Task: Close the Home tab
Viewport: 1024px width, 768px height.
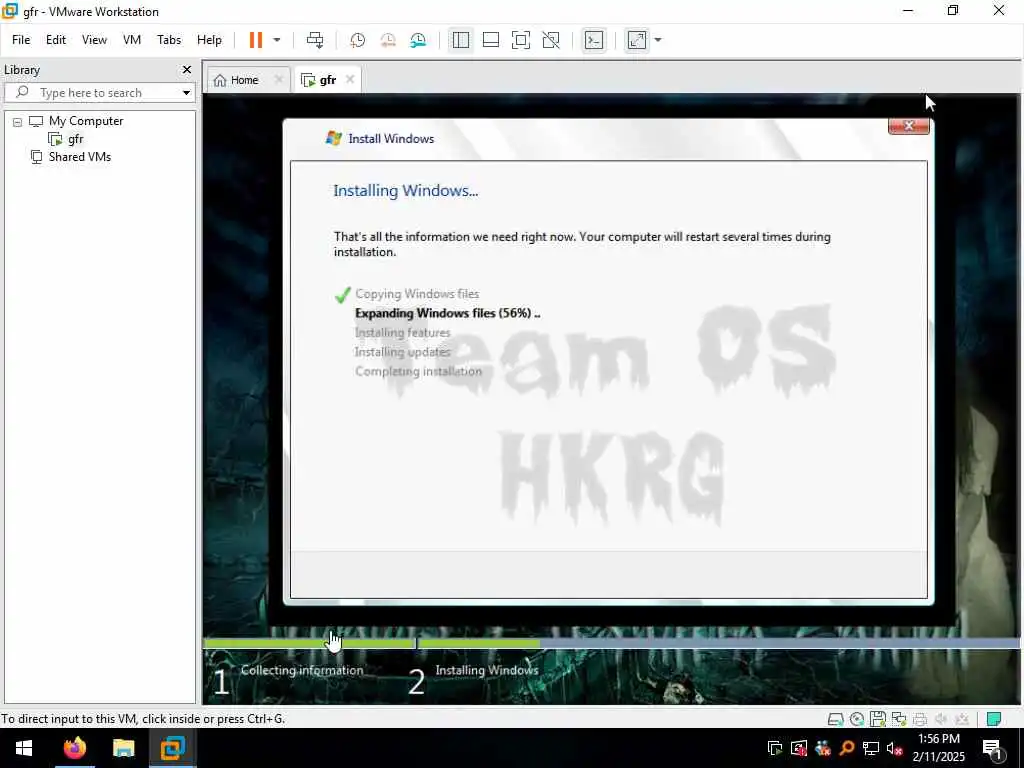Action: click(x=278, y=79)
